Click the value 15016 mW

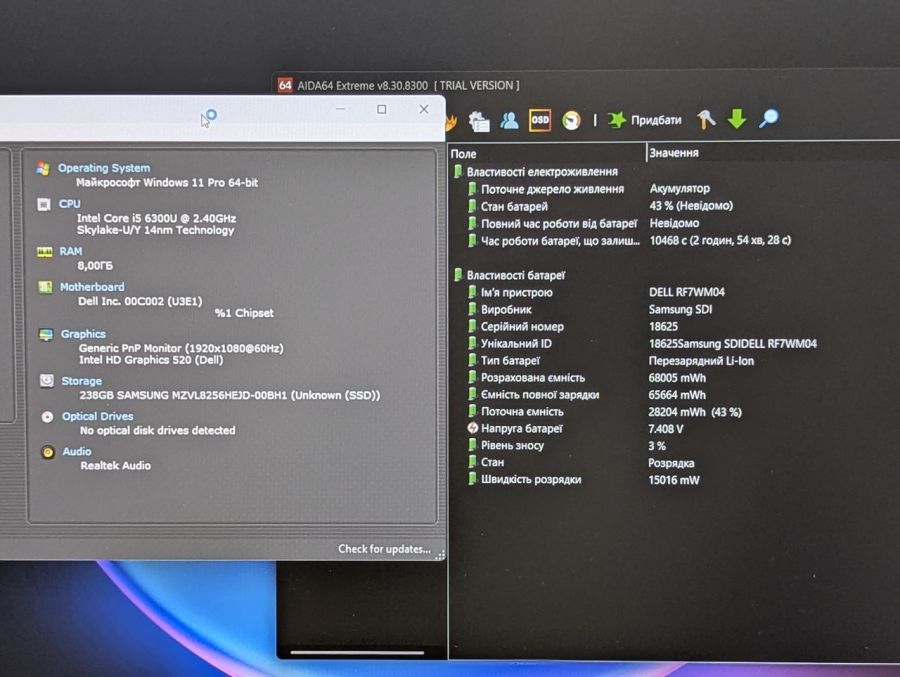coord(674,480)
